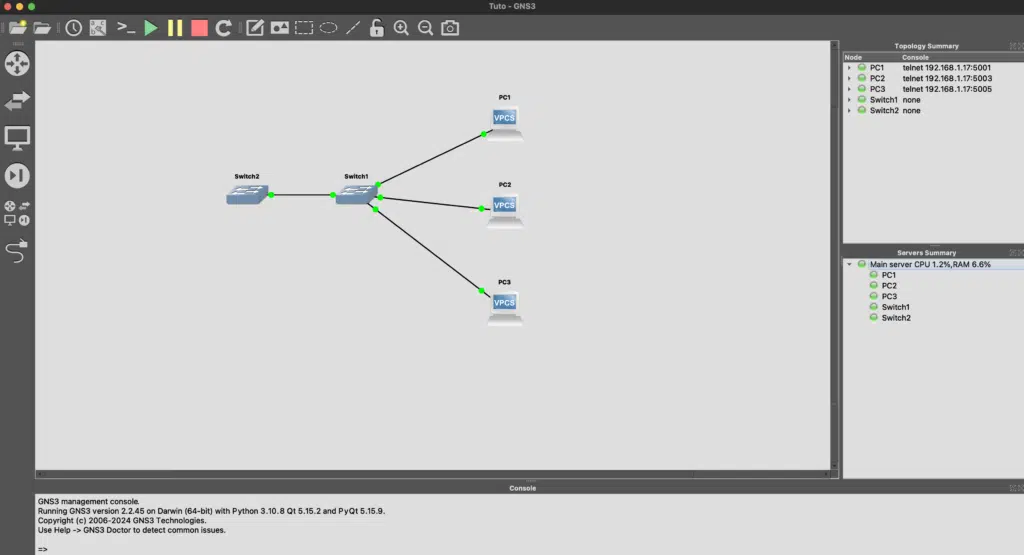Select Switch1 row in Topology Summary
This screenshot has width=1024, height=555.
[x=933, y=100]
